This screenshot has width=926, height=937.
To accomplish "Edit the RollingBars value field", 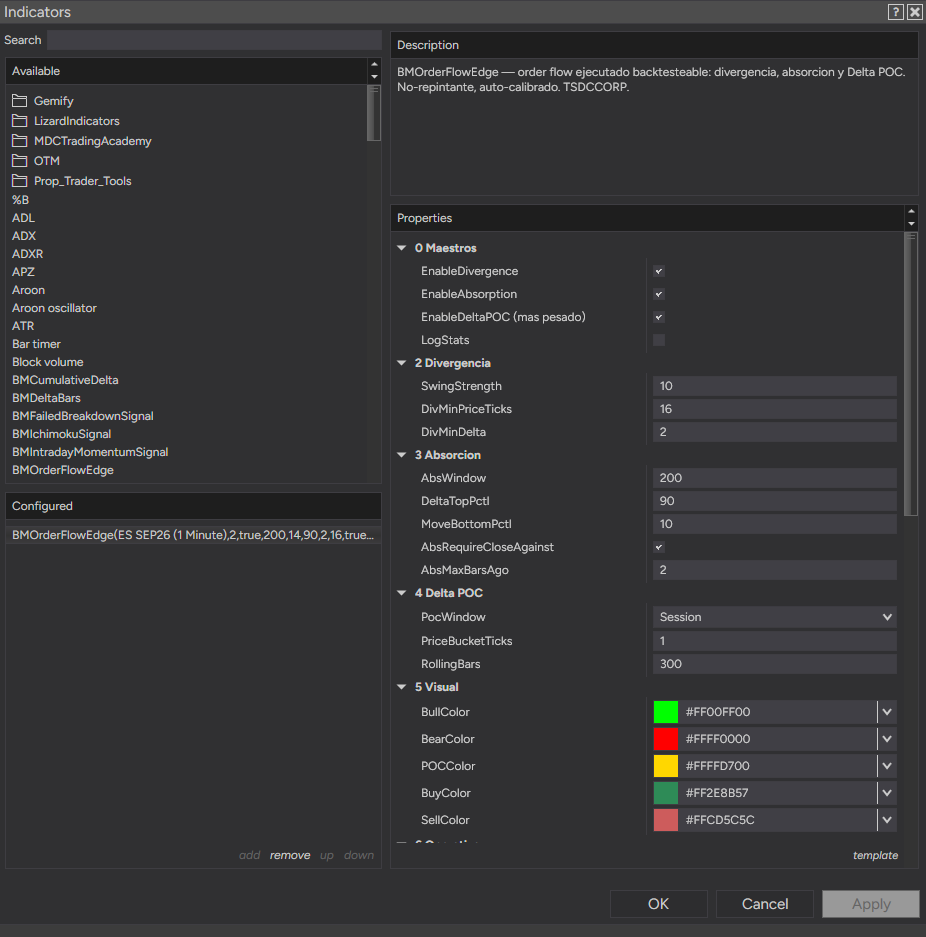I will coord(775,664).
